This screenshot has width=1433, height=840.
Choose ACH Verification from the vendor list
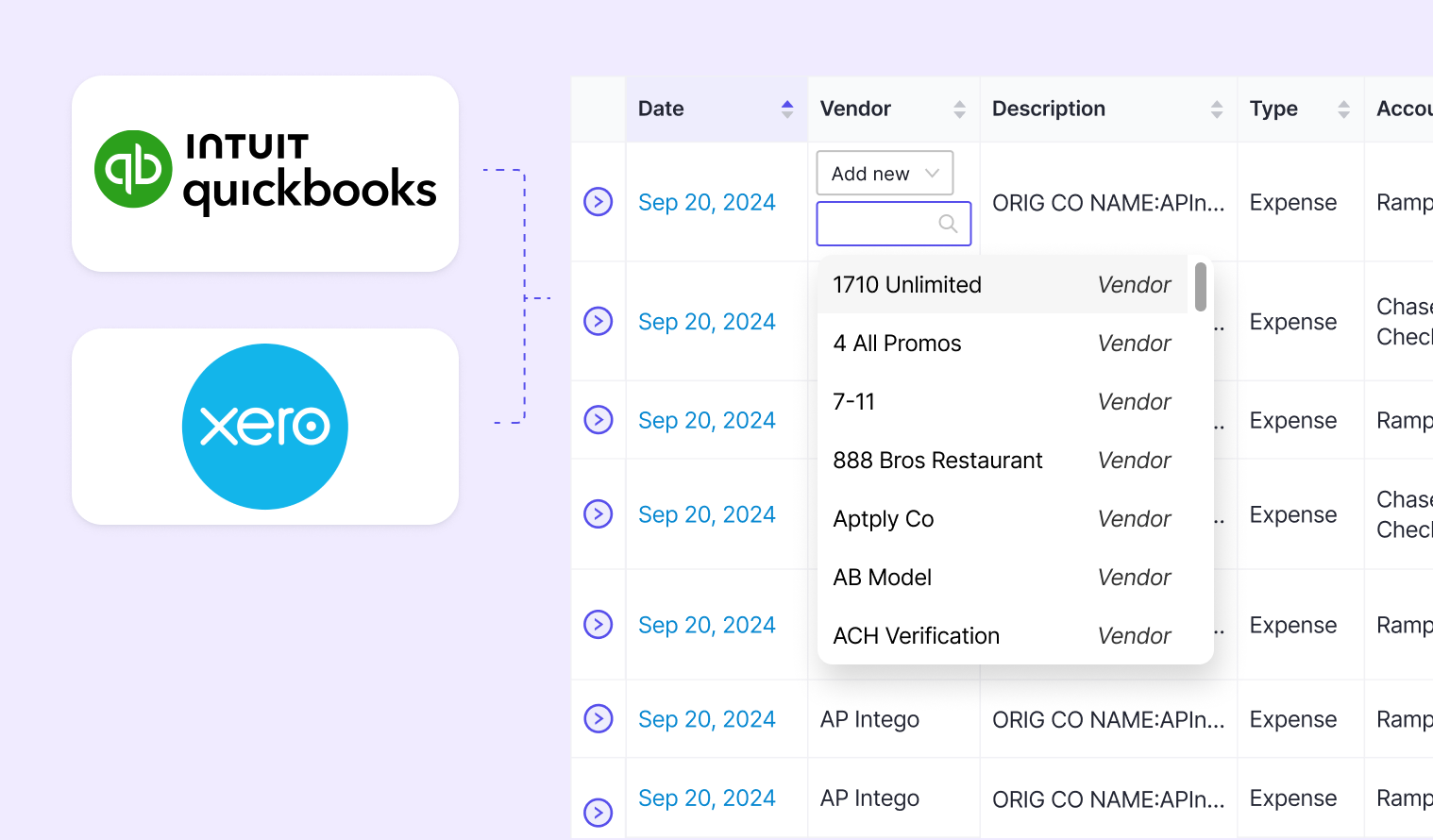click(x=916, y=635)
